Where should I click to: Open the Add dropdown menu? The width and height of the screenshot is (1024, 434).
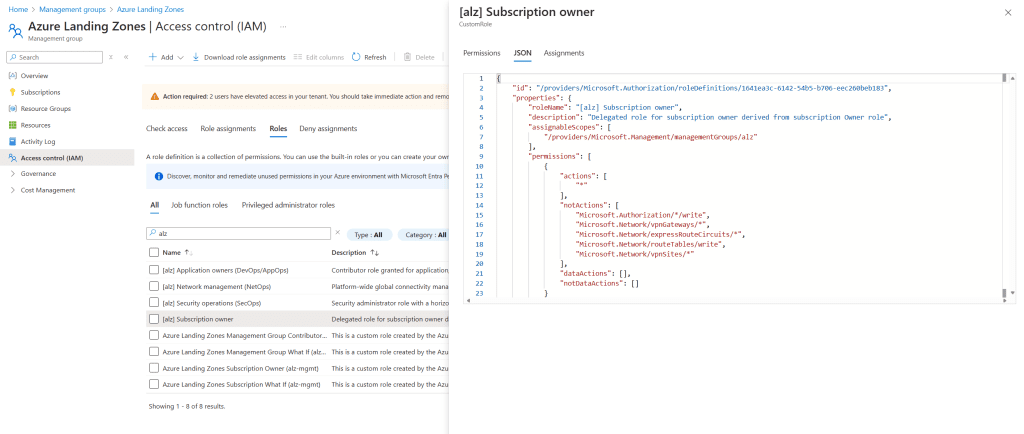coord(166,57)
